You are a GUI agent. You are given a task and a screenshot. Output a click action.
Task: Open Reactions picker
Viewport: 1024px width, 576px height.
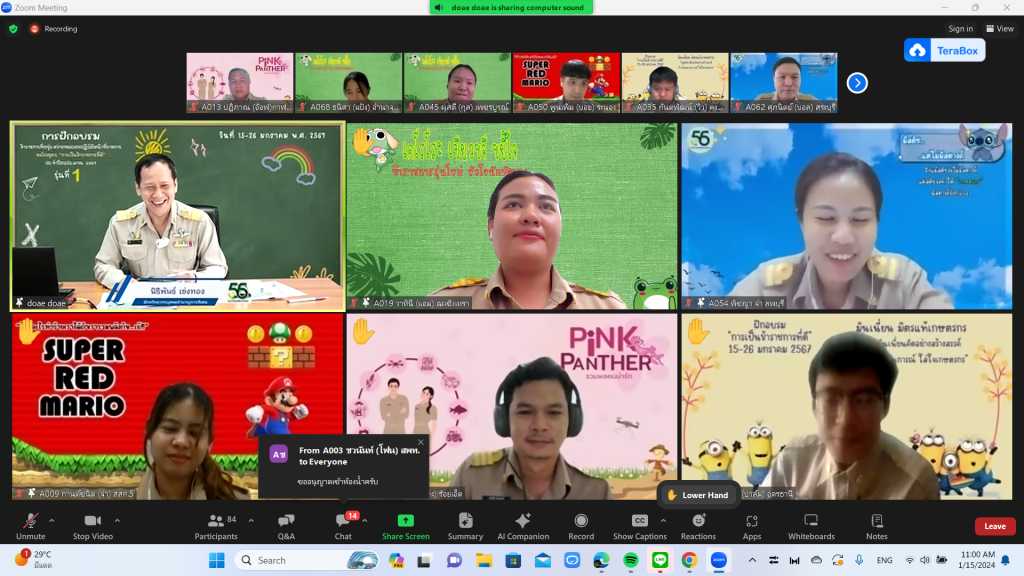[x=698, y=525]
